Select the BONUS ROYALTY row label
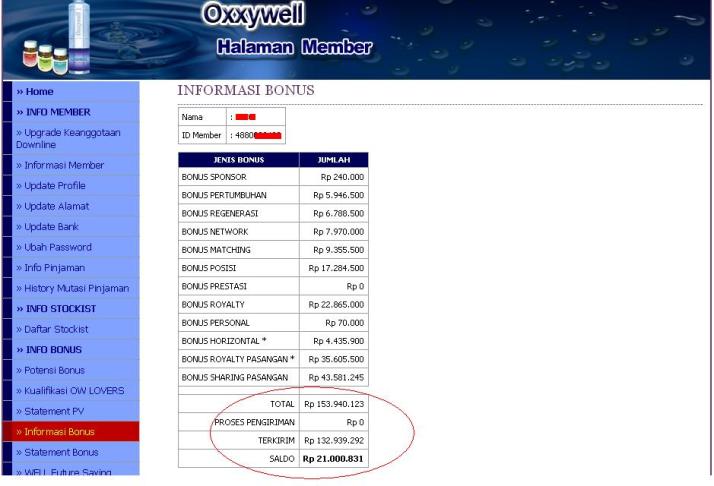This screenshot has width=714, height=486. click(213, 304)
